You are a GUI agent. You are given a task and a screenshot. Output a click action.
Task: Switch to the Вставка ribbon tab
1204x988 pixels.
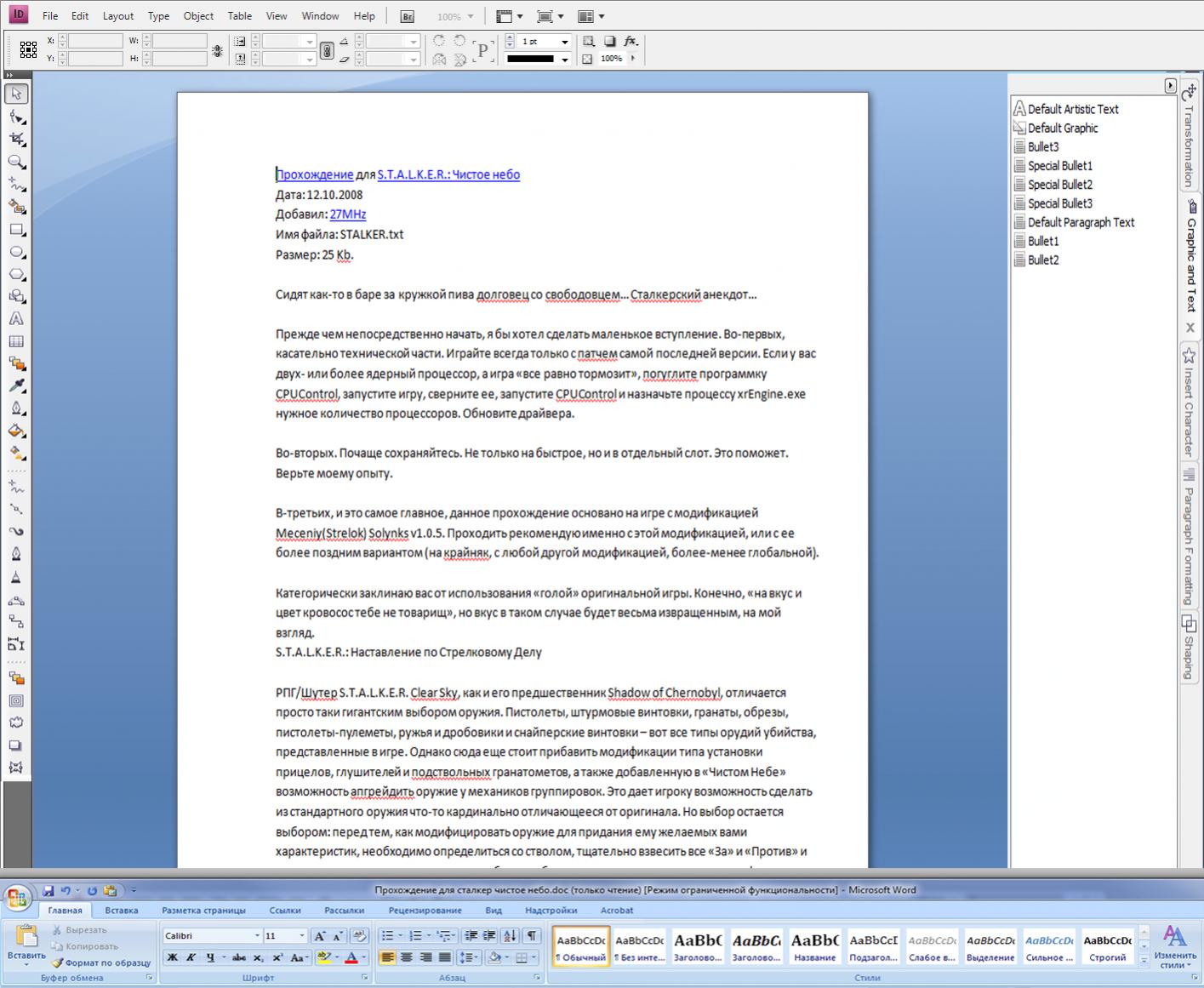pos(122,910)
